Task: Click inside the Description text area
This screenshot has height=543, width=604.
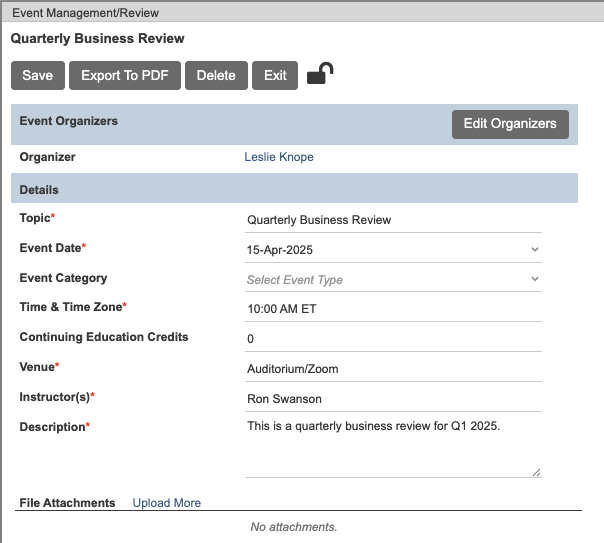Action: click(393, 447)
